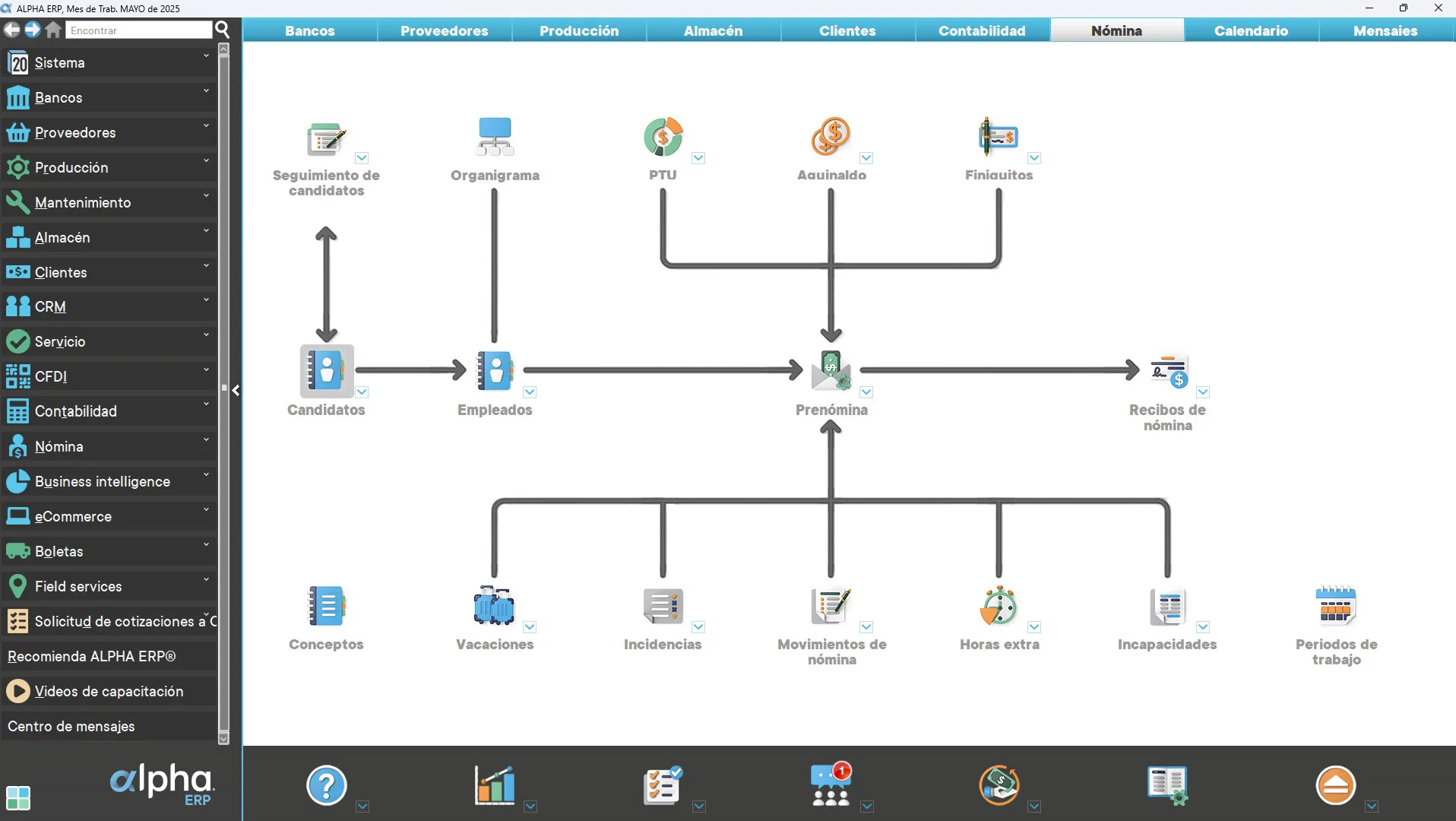The width and height of the screenshot is (1456, 821).
Task: Open Periodos de trabajo calendar icon
Action: [x=1335, y=606]
